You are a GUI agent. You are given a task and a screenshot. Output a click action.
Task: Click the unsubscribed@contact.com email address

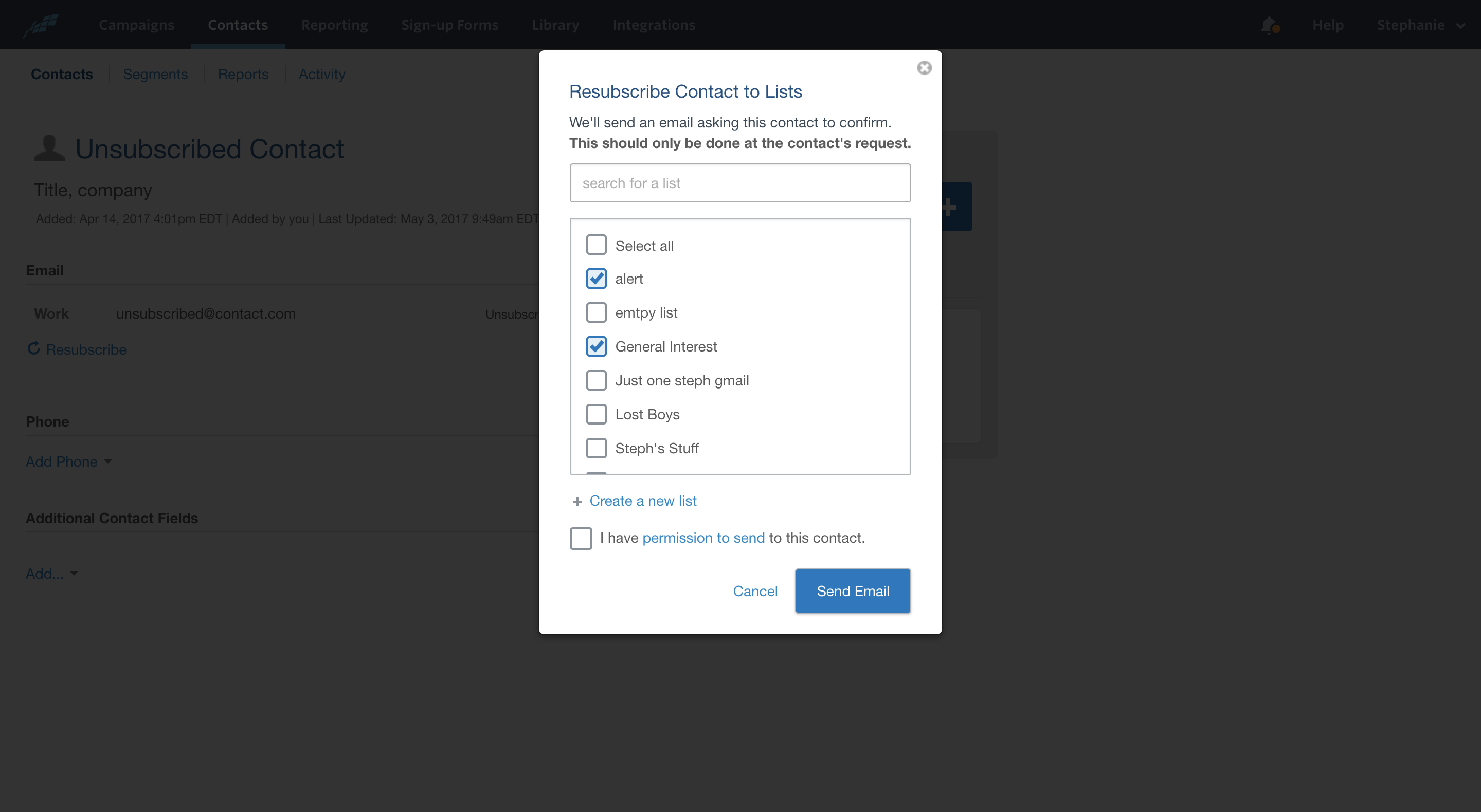(206, 314)
